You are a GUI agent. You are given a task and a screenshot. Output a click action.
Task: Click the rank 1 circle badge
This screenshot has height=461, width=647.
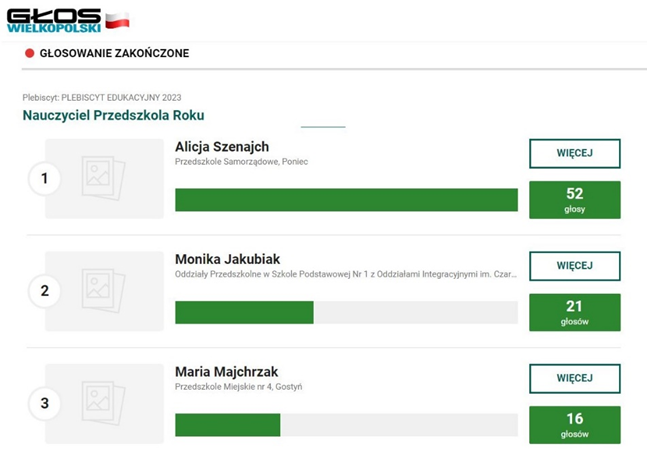[44, 179]
